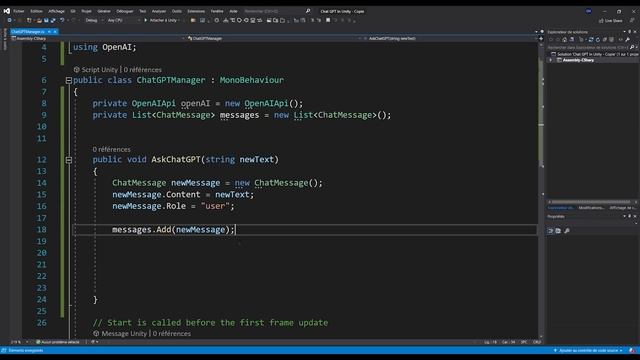Open the Outils menu
640x360 pixels.
click(x=177, y=11)
